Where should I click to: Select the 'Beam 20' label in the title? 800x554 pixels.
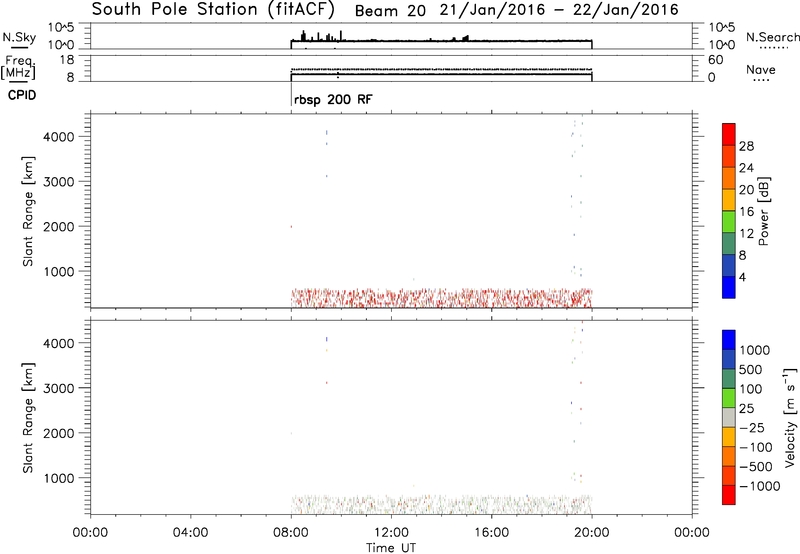pos(390,11)
